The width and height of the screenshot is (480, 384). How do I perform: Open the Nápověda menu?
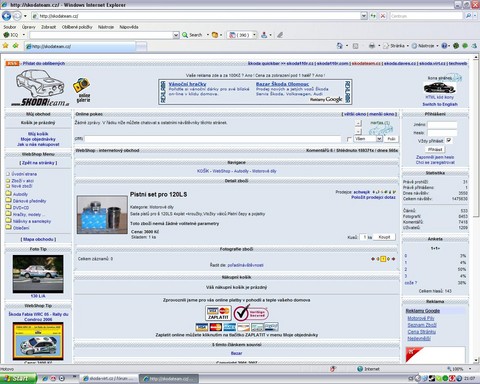tap(129, 27)
